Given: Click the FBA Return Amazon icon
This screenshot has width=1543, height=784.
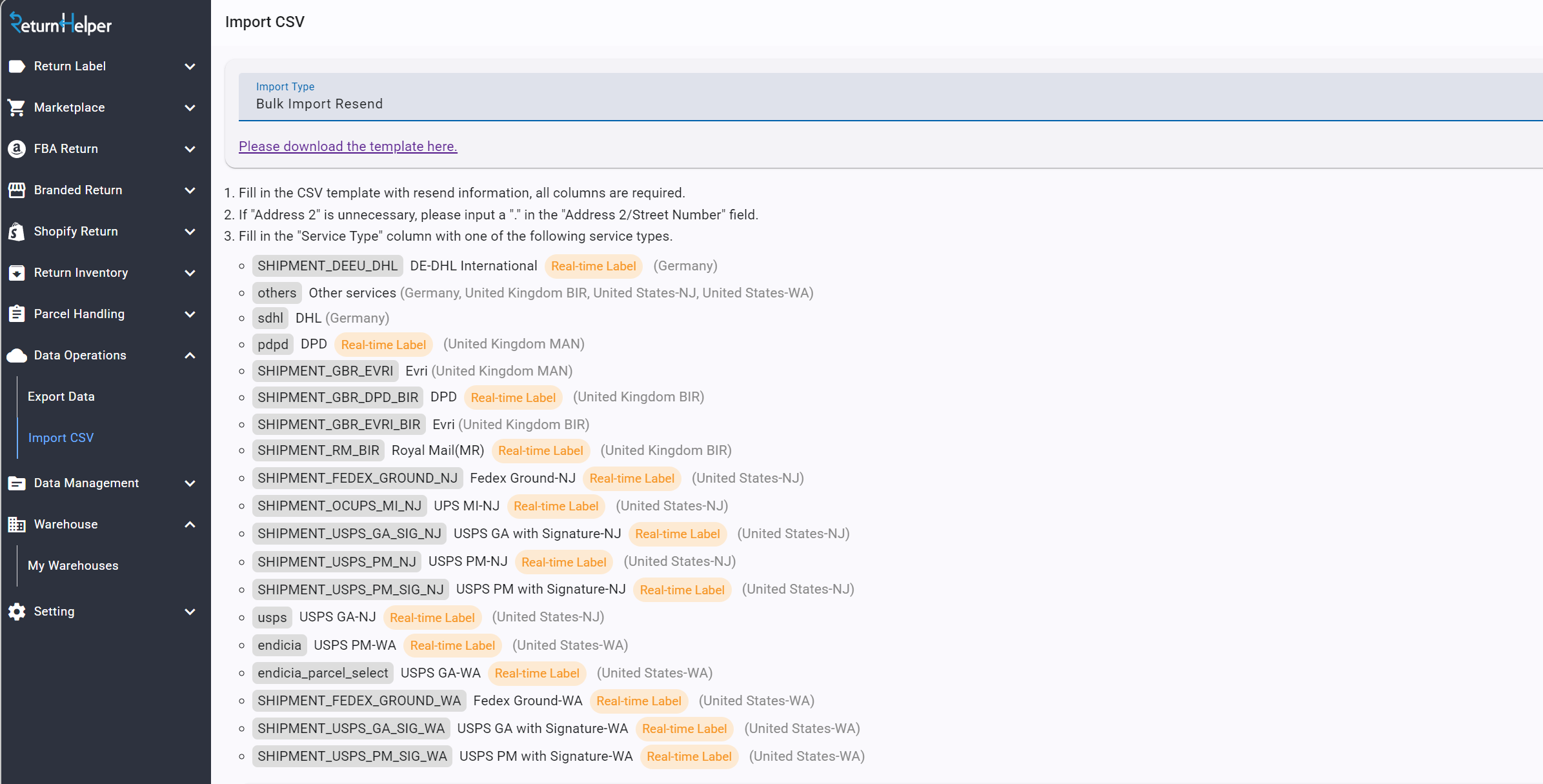Looking at the screenshot, I should pos(17,149).
